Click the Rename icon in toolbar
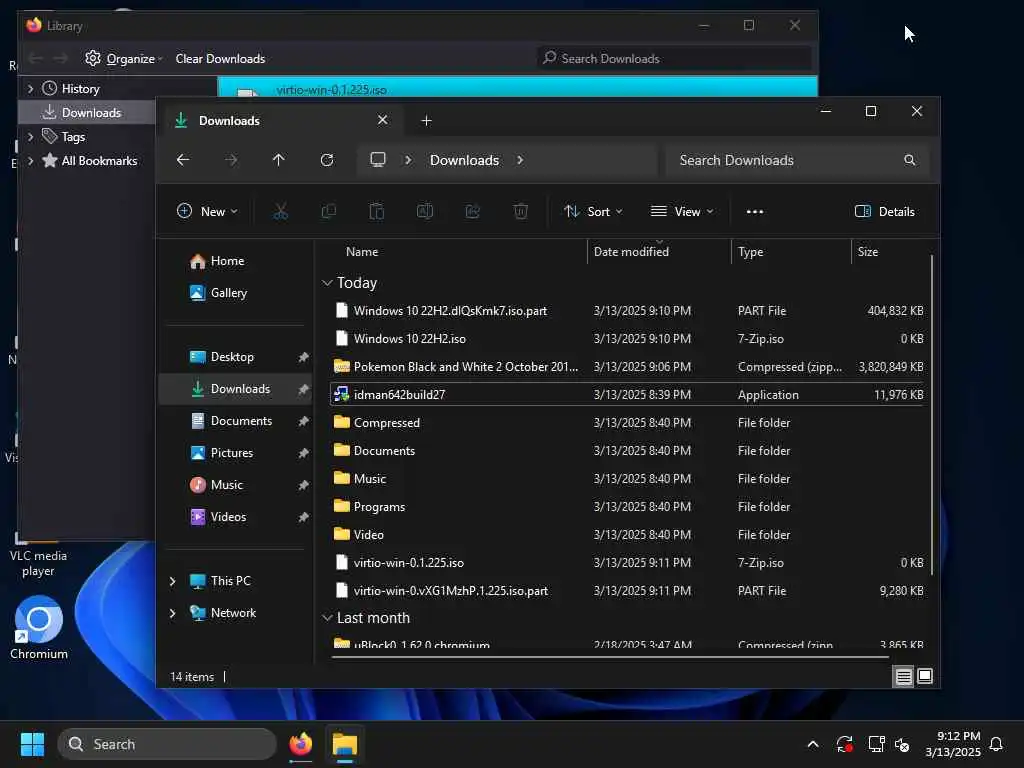The image size is (1024, 768). pyautogui.click(x=425, y=212)
